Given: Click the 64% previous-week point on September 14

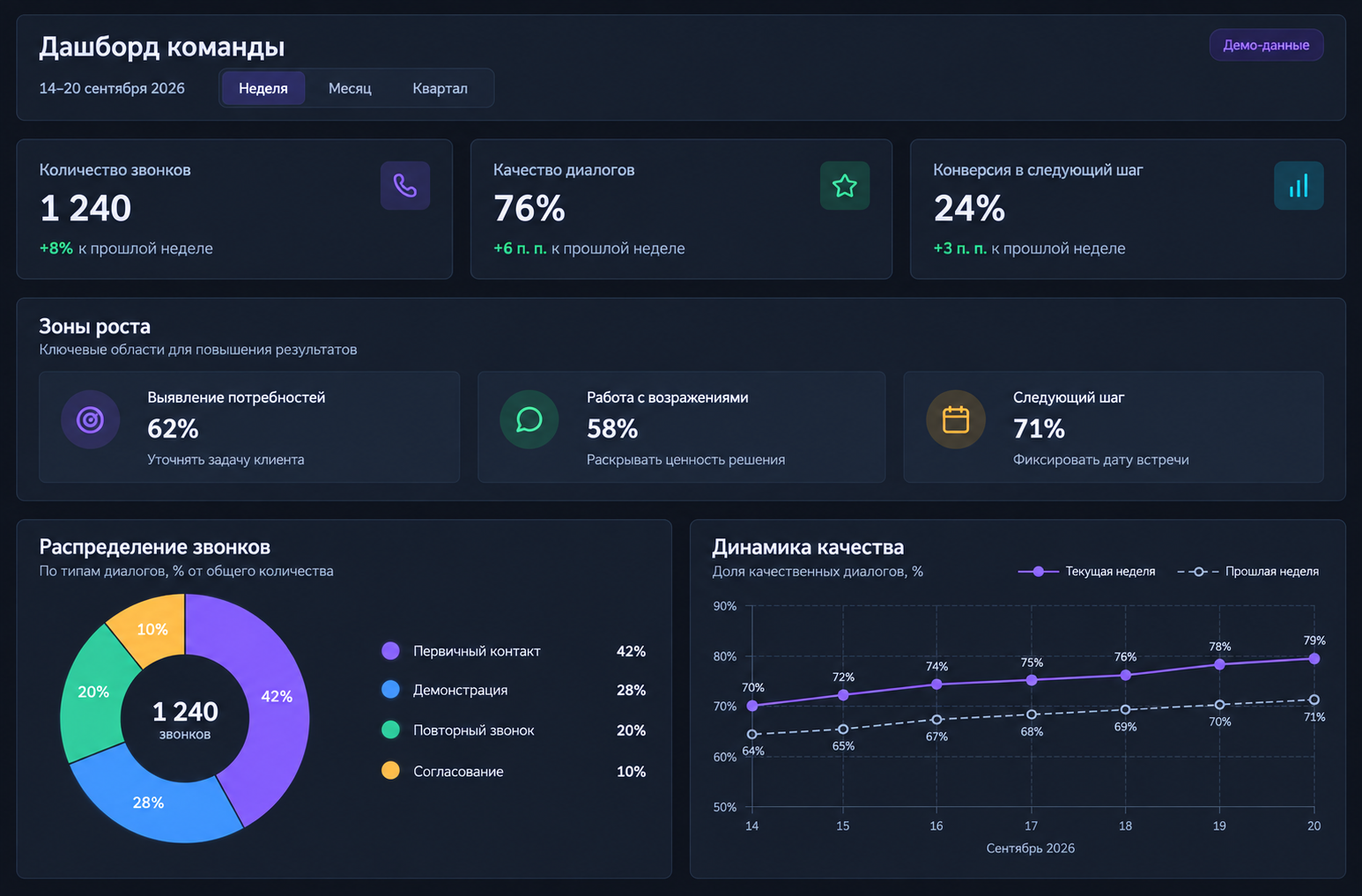Looking at the screenshot, I should click(x=751, y=734).
